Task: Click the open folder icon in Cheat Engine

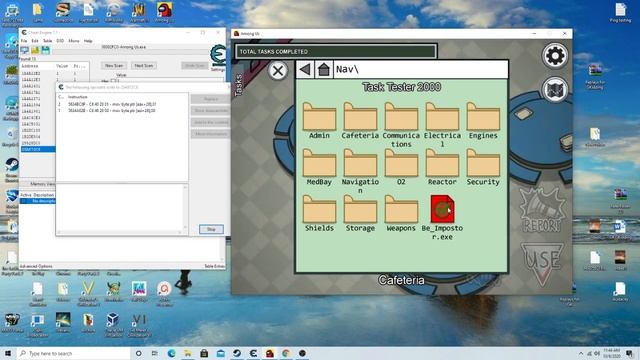Action: 35,50
